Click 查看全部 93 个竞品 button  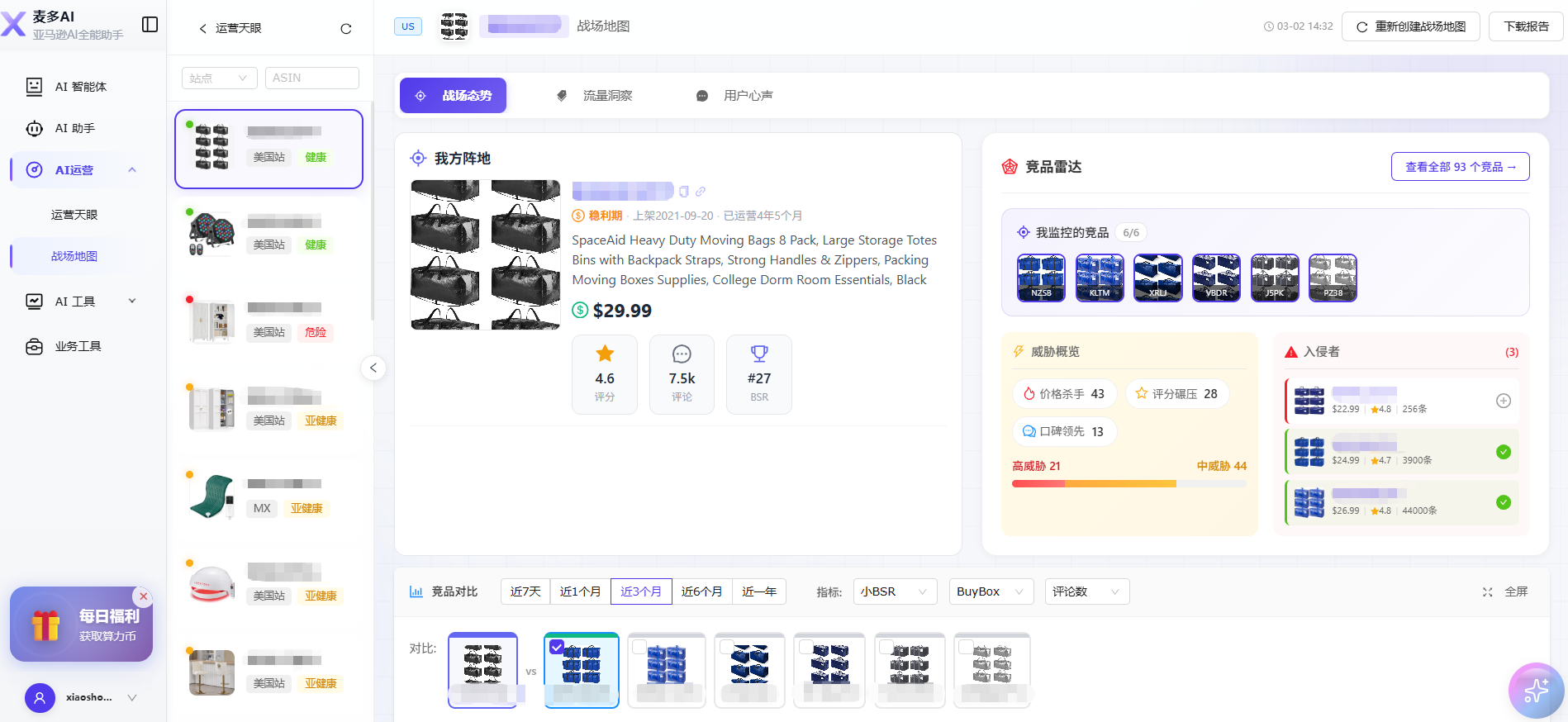[1460, 167]
